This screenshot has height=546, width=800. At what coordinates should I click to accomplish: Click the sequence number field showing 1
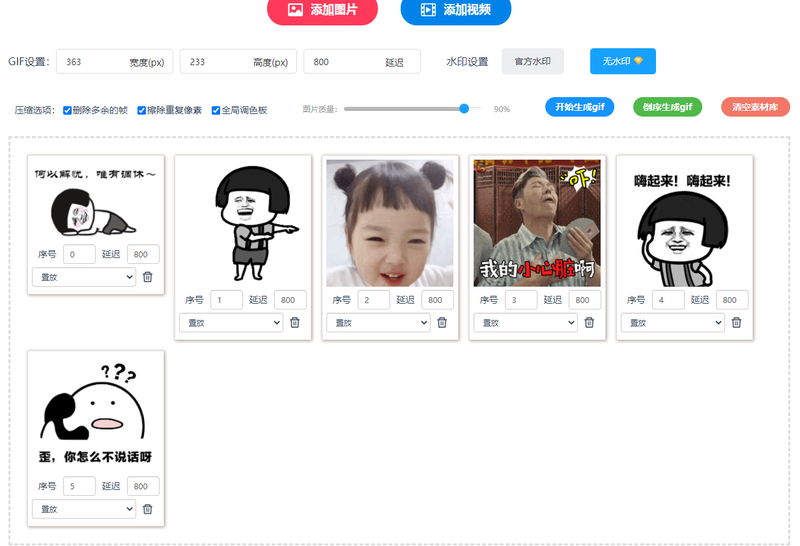(227, 300)
